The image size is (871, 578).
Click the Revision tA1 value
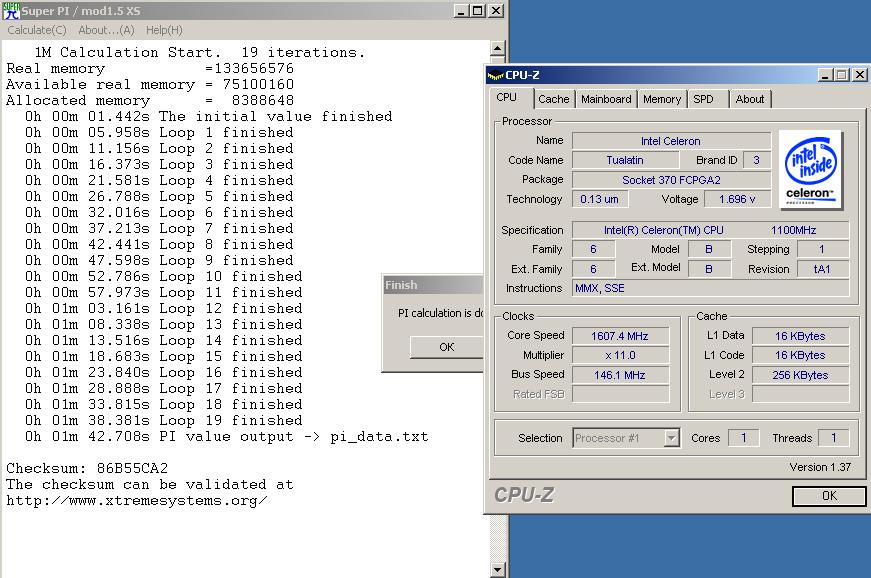(823, 269)
